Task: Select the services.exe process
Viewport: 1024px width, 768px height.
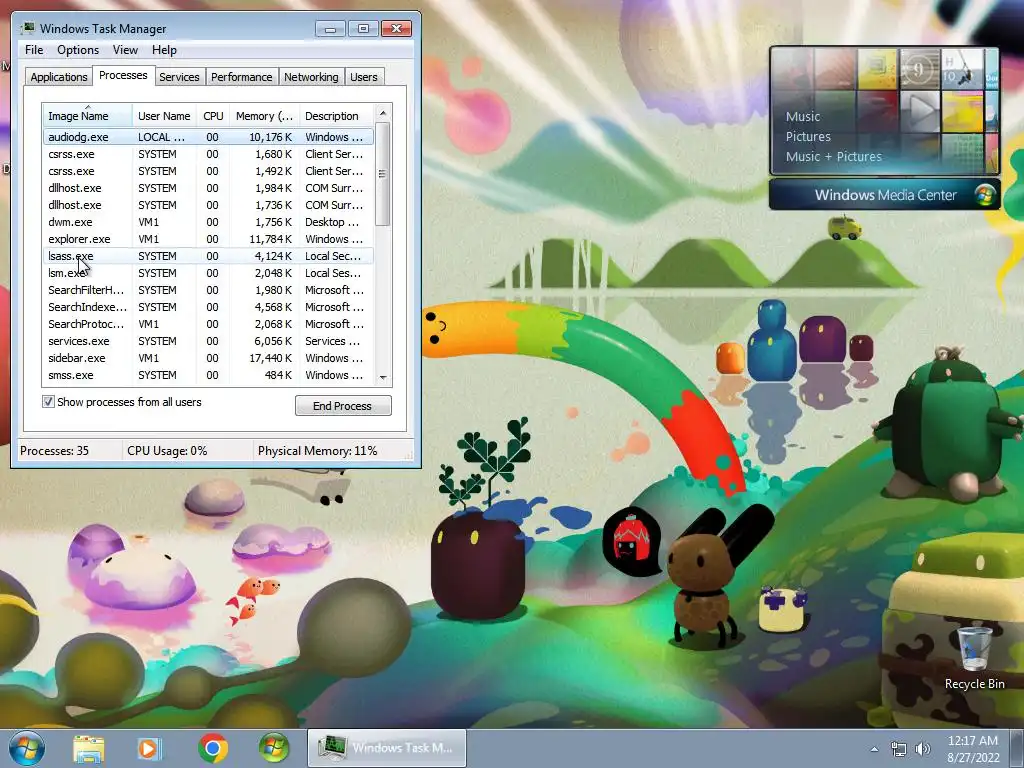Action: click(x=208, y=341)
